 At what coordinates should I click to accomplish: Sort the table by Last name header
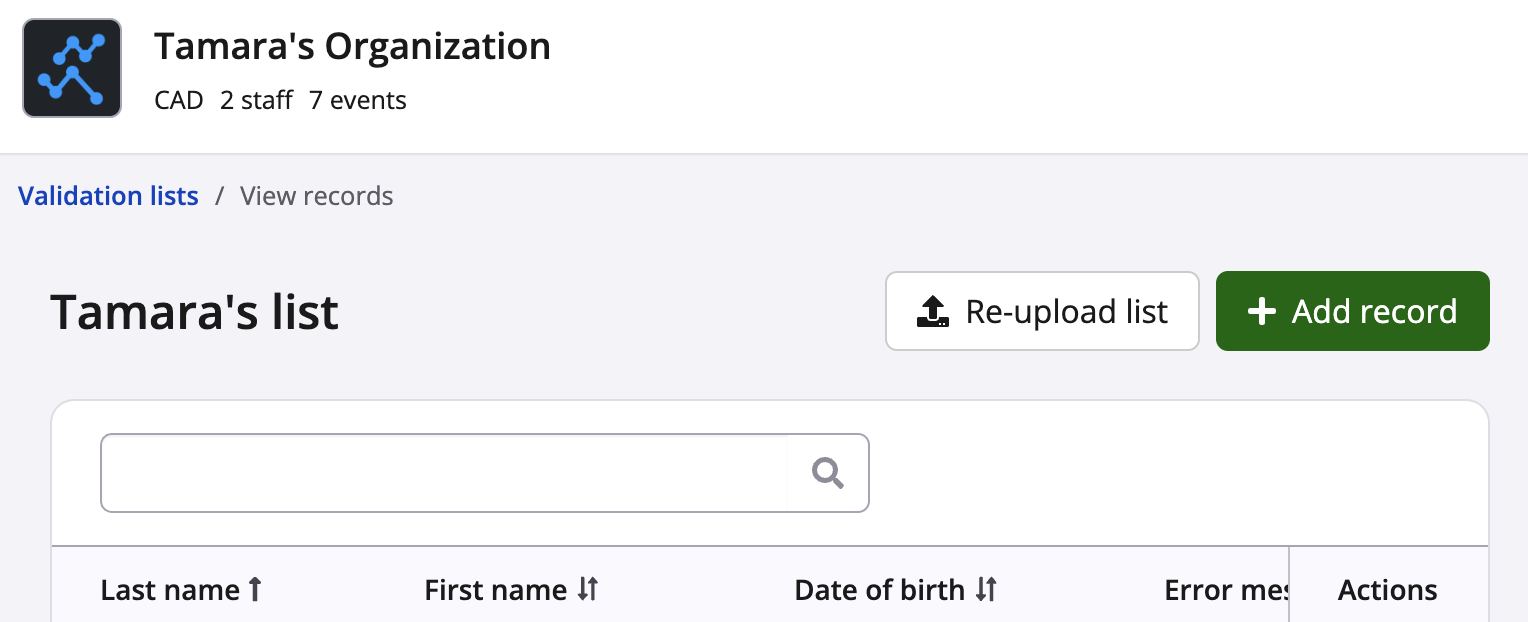point(170,590)
